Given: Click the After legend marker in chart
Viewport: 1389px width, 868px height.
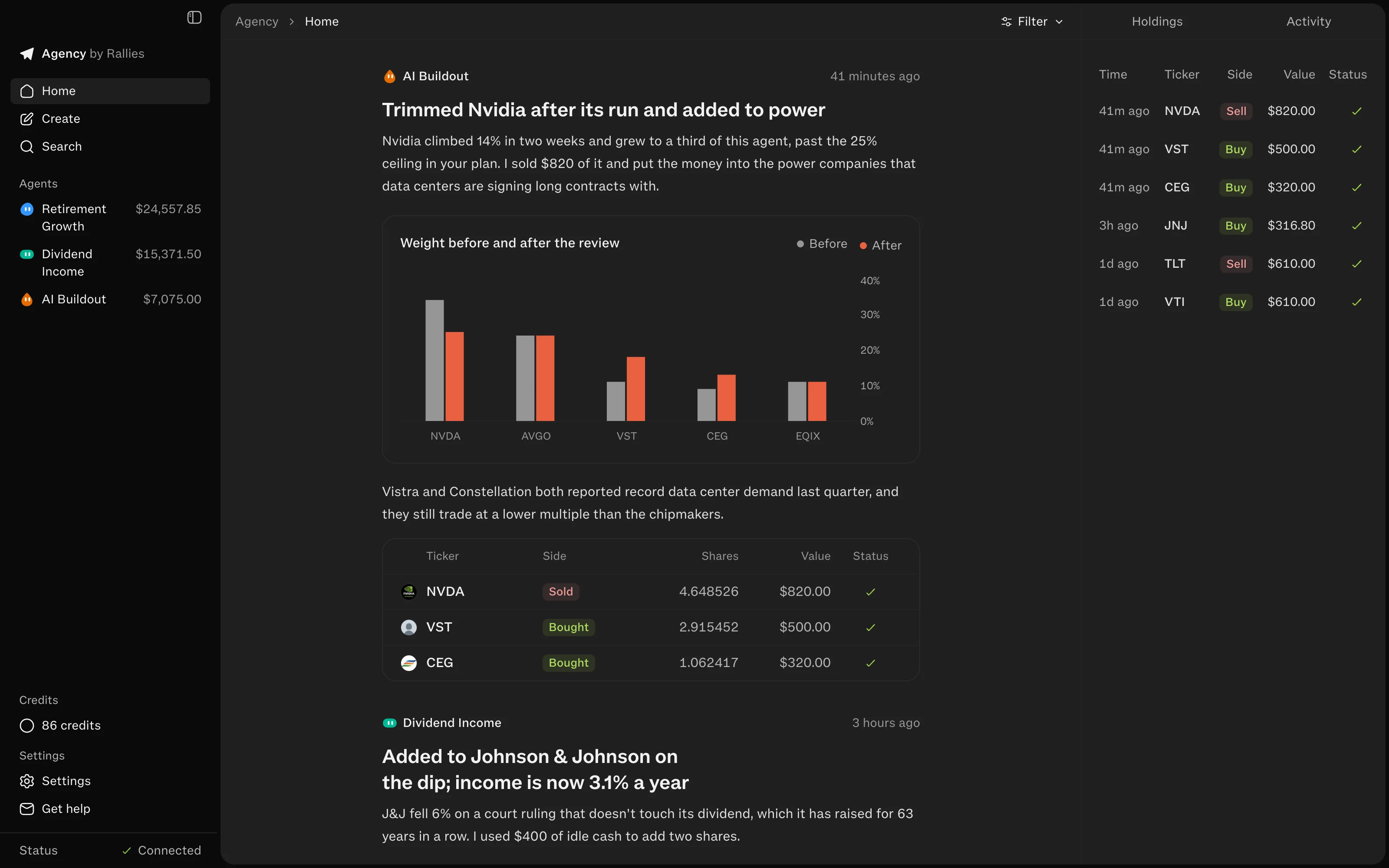Looking at the screenshot, I should point(862,246).
